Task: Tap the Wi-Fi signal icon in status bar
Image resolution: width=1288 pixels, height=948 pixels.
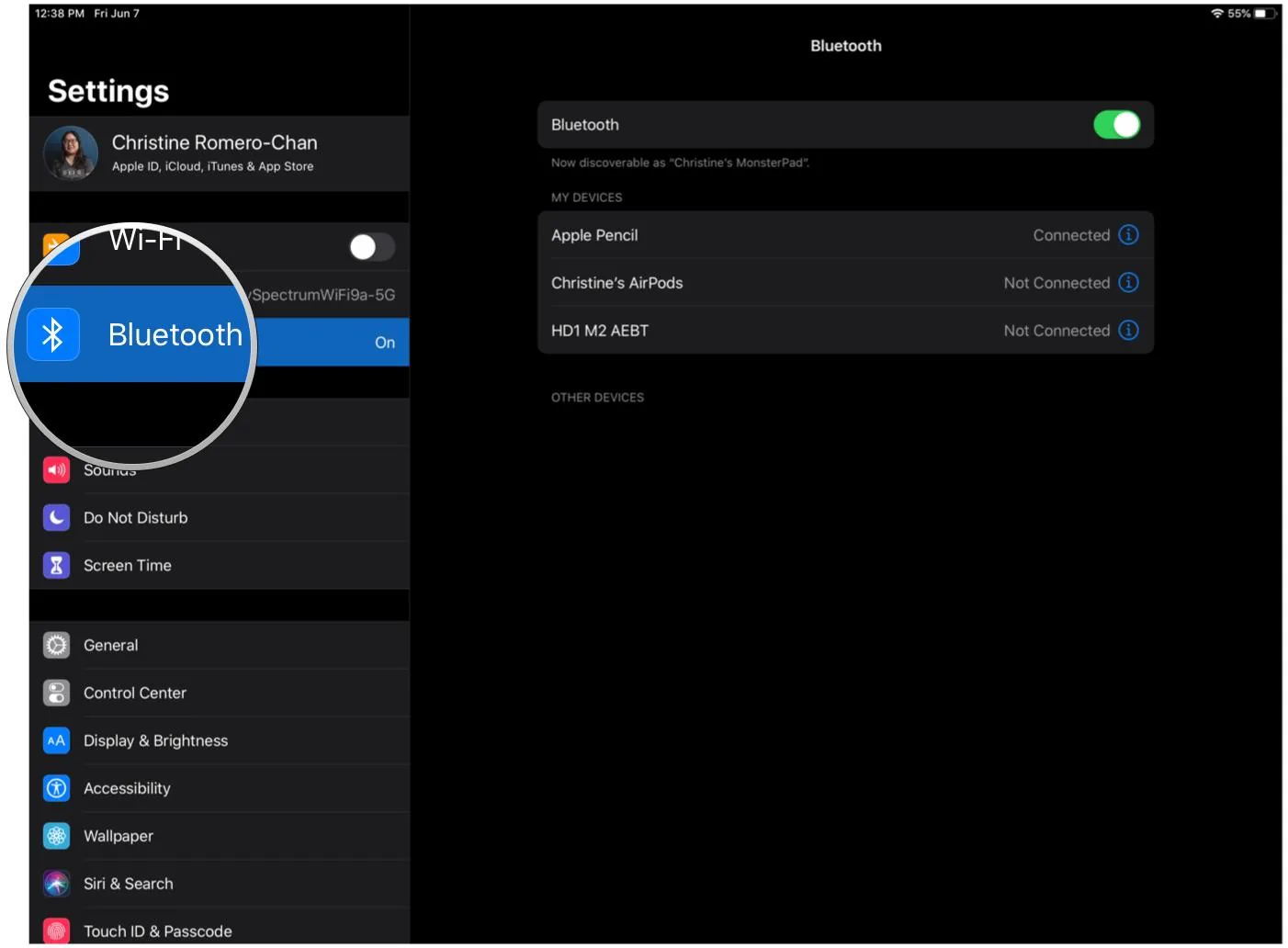Action: (1217, 13)
